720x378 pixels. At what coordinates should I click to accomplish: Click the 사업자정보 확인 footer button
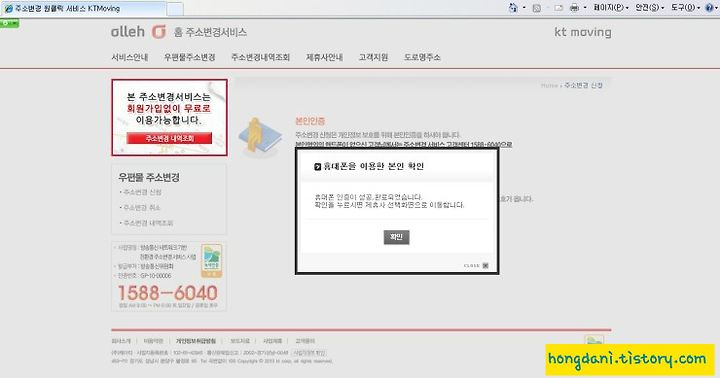(309, 353)
